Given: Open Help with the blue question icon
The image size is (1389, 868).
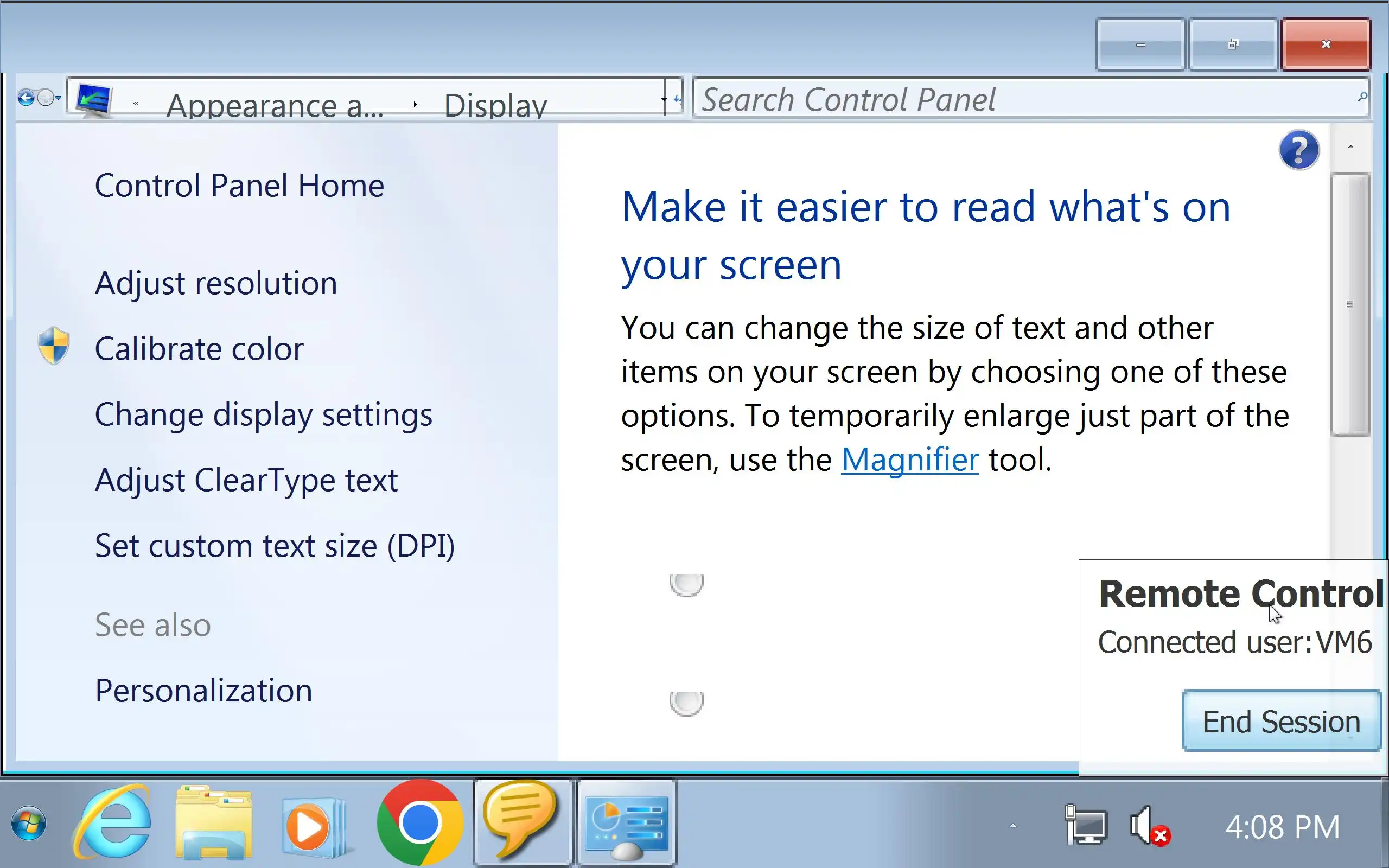Looking at the screenshot, I should [x=1299, y=150].
